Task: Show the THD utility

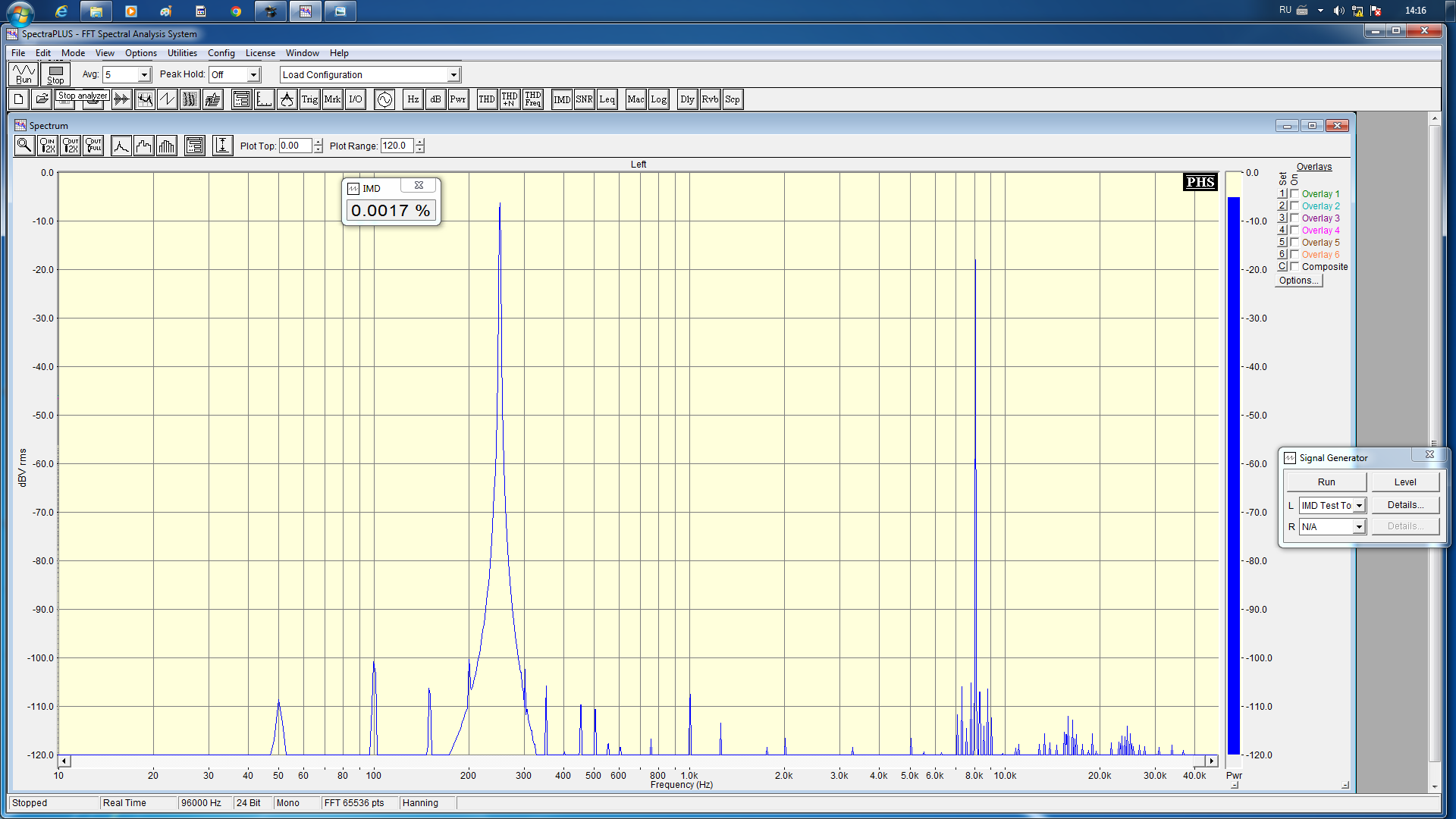Action: pos(487,99)
